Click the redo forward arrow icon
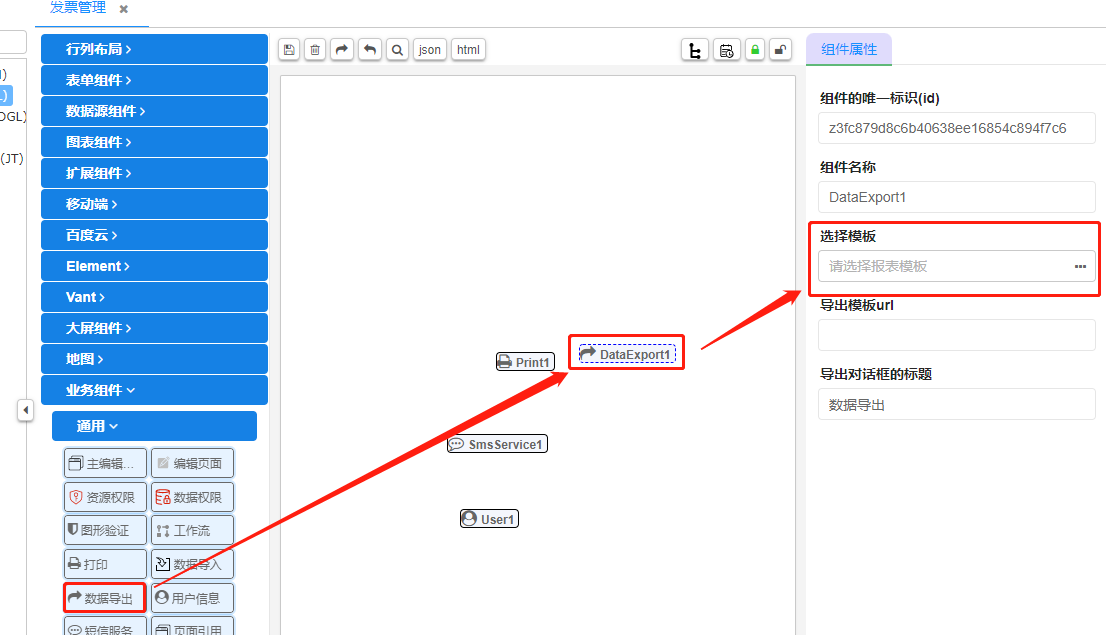Viewport: 1106px width, 635px height. point(343,50)
